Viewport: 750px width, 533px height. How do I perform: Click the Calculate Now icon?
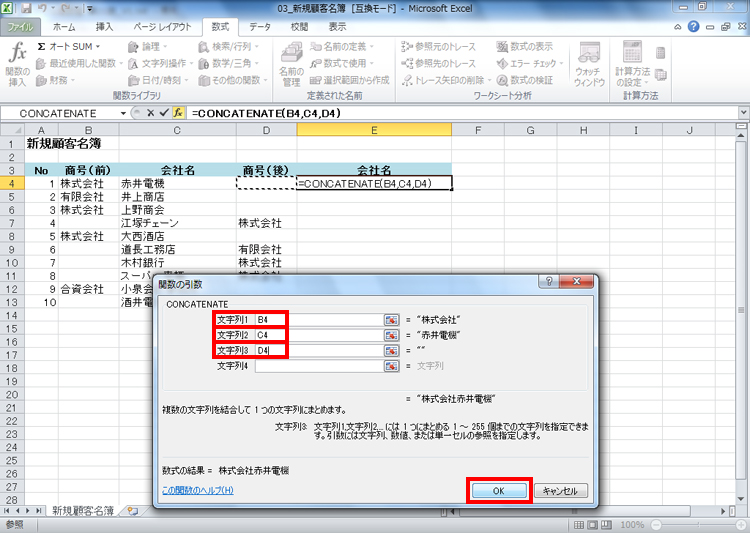[661, 53]
